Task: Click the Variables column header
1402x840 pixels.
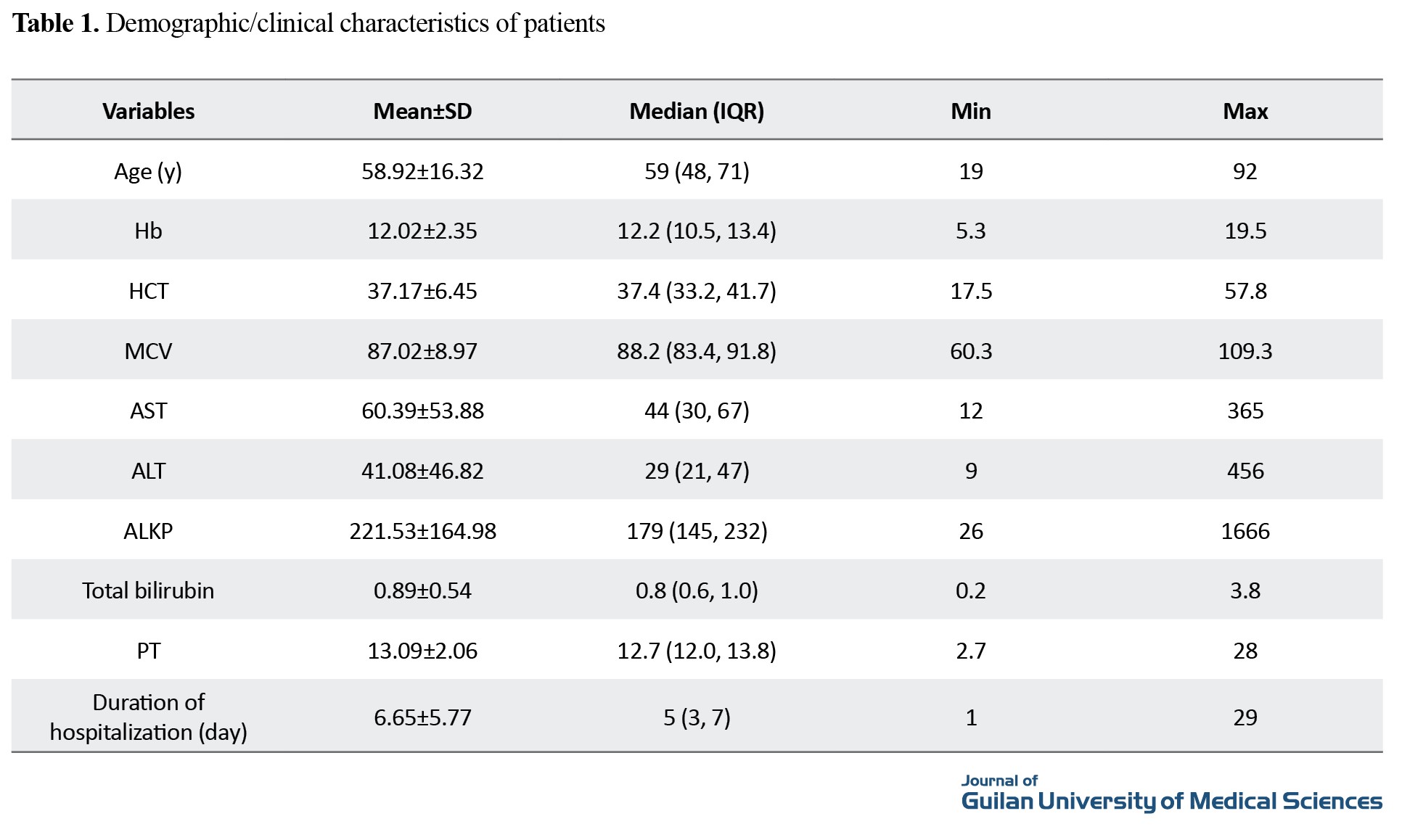Action: pyautogui.click(x=148, y=111)
